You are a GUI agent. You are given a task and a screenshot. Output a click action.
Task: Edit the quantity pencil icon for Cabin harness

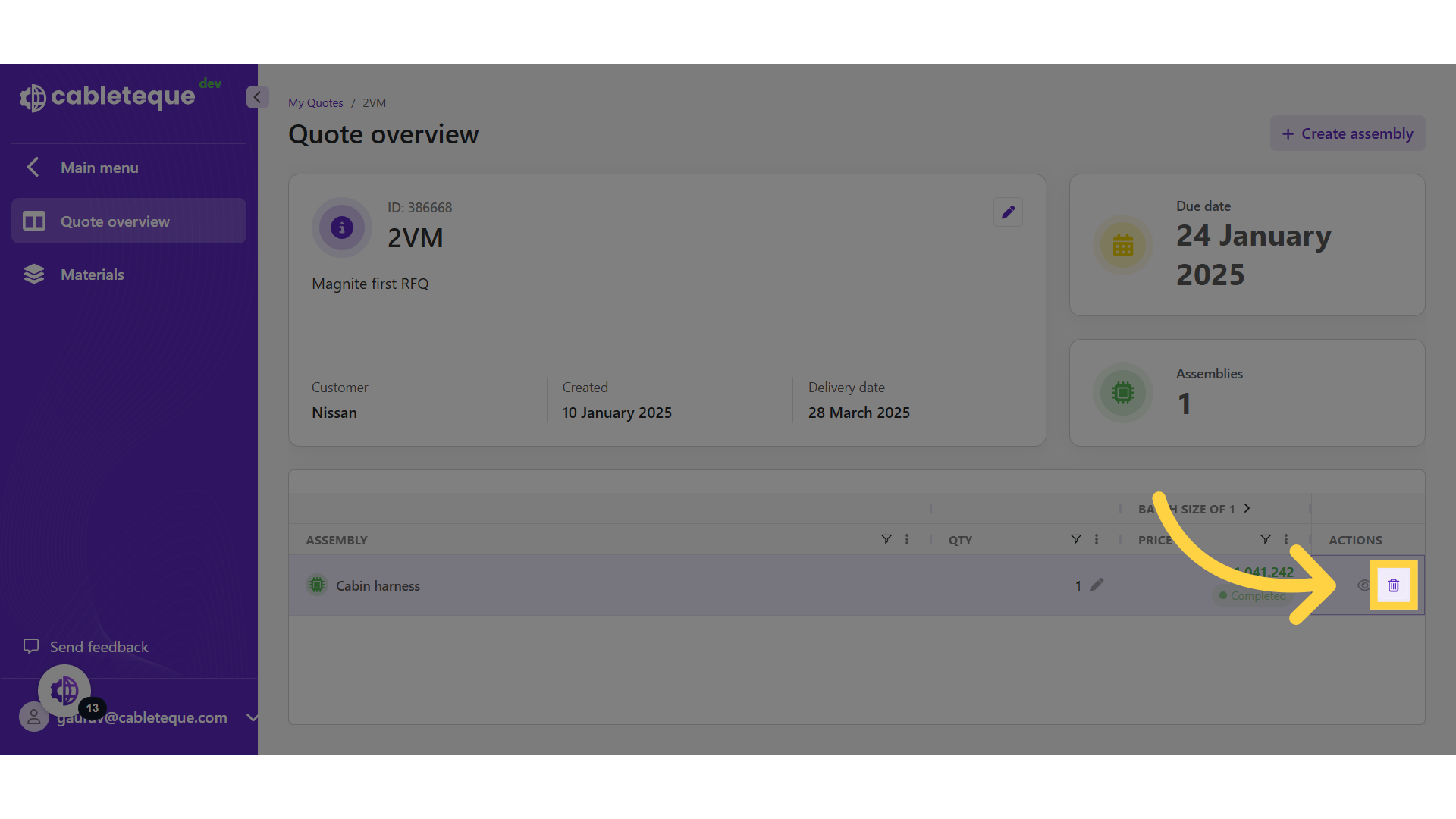(1097, 585)
